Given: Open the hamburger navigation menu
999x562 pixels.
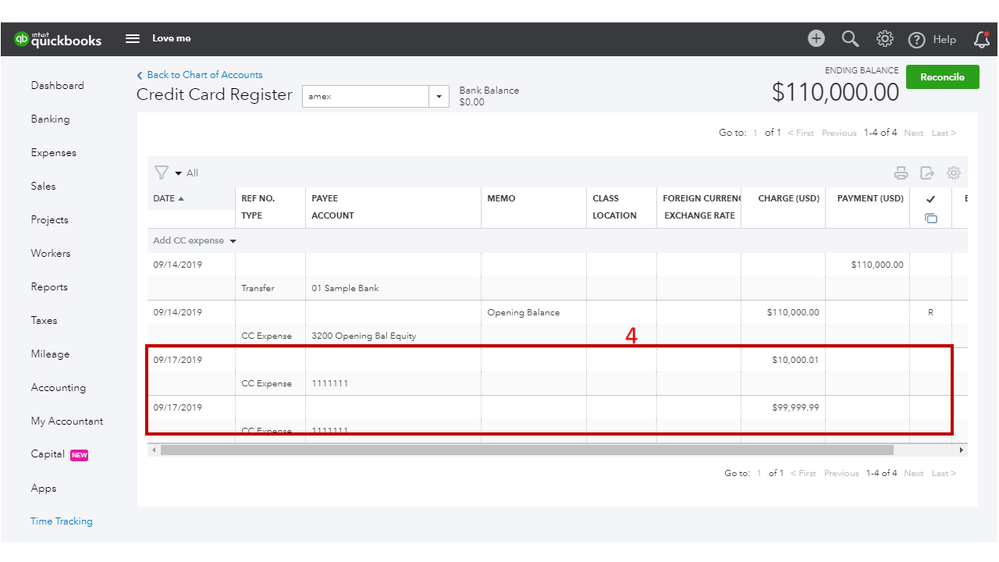Looking at the screenshot, I should point(133,38).
